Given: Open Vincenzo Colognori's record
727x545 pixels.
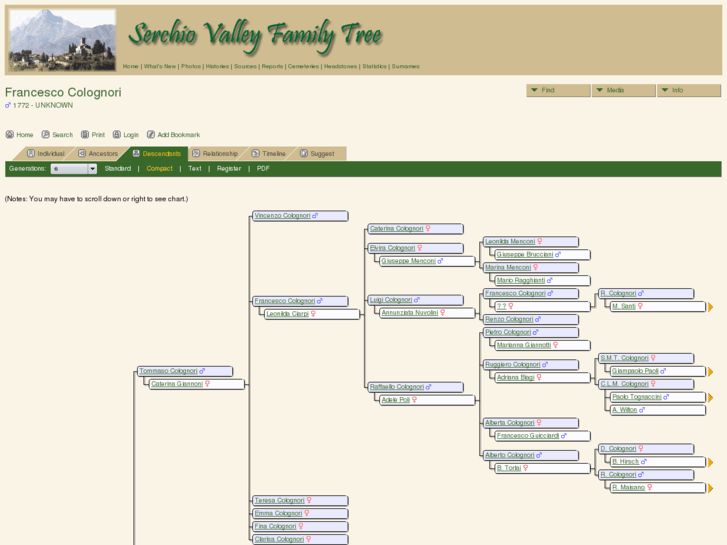Looking at the screenshot, I should (x=282, y=216).
